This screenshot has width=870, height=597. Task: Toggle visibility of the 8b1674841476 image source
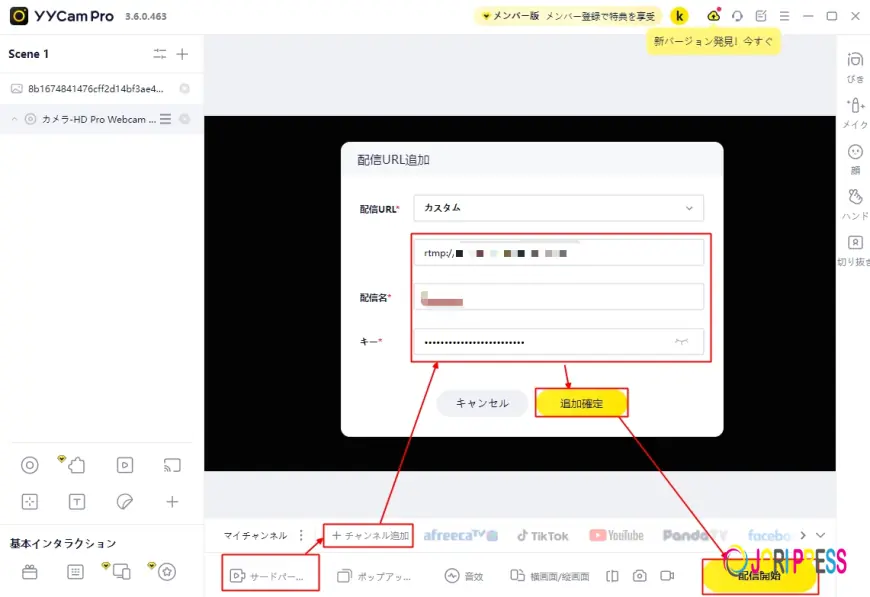[x=184, y=88]
